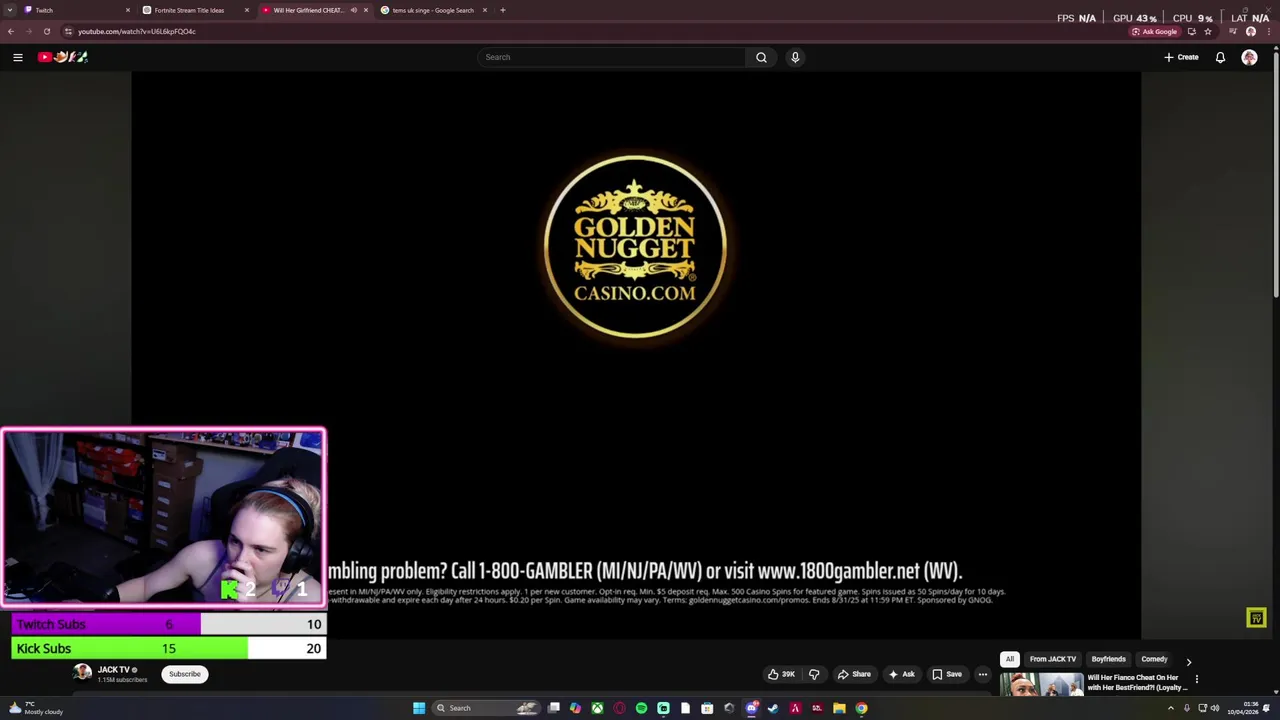
Task: Go back with the browser back arrow
Action: (x=10, y=31)
